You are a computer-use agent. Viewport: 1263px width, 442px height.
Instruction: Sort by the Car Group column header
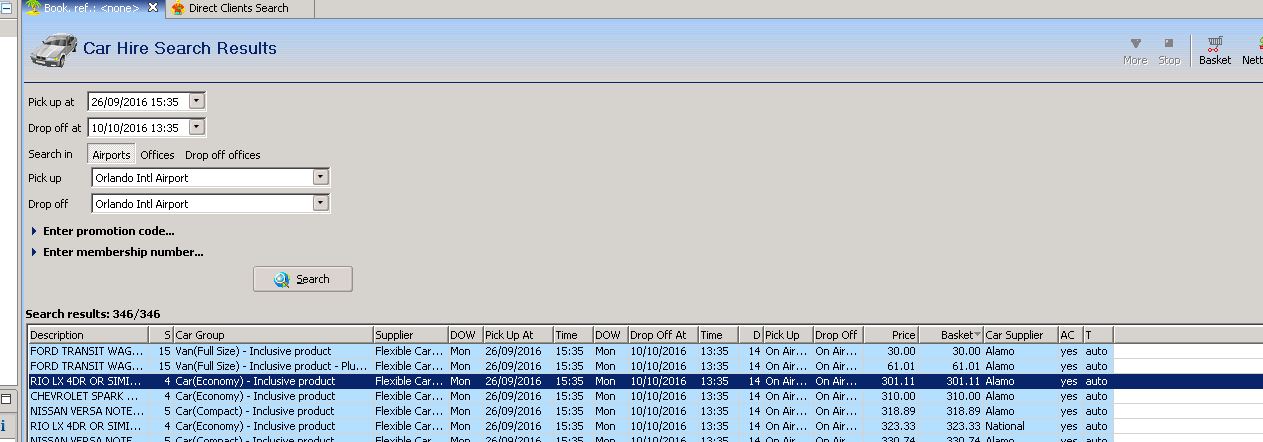pyautogui.click(x=273, y=335)
